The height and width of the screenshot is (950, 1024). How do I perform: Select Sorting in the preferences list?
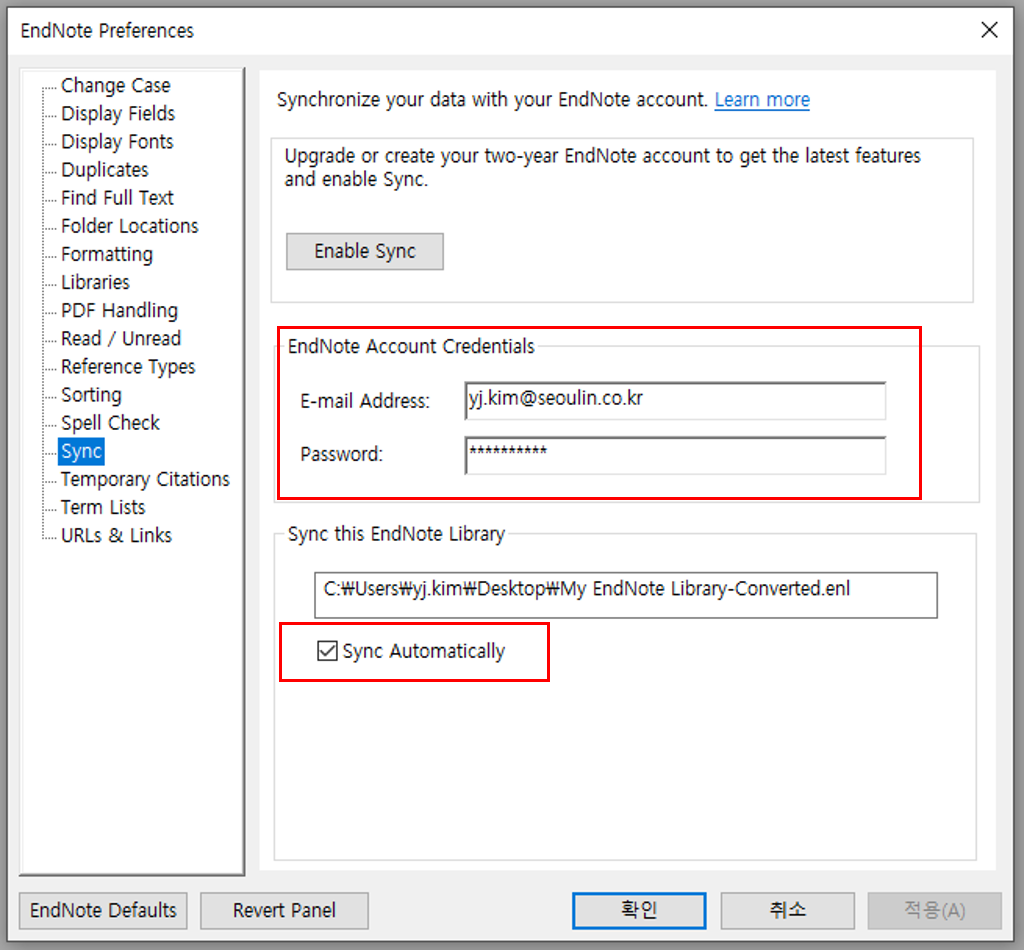91,394
